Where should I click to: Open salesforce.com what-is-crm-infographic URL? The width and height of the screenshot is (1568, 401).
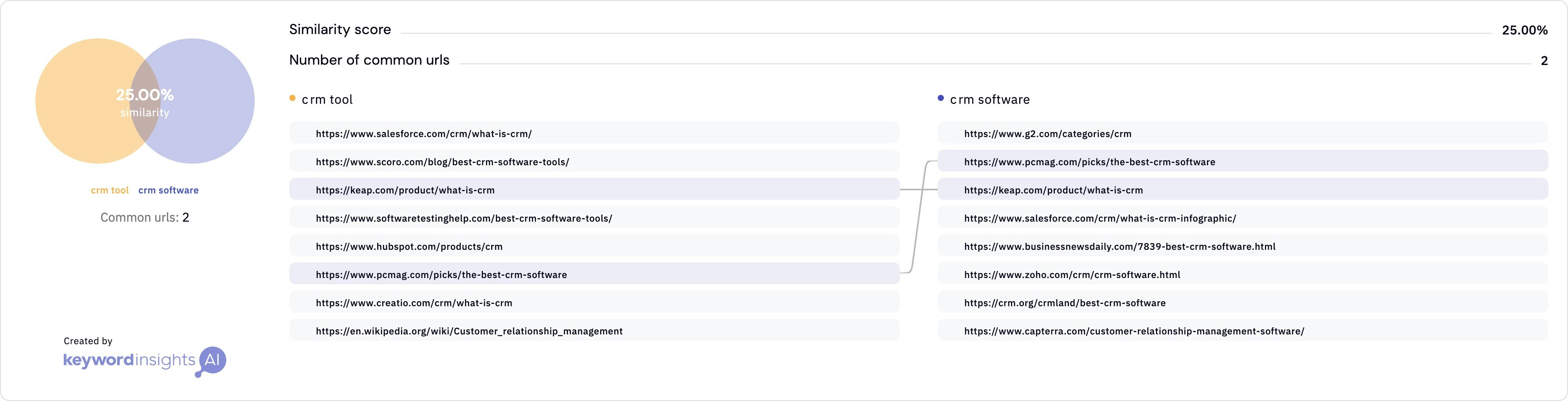[x=1242, y=218]
